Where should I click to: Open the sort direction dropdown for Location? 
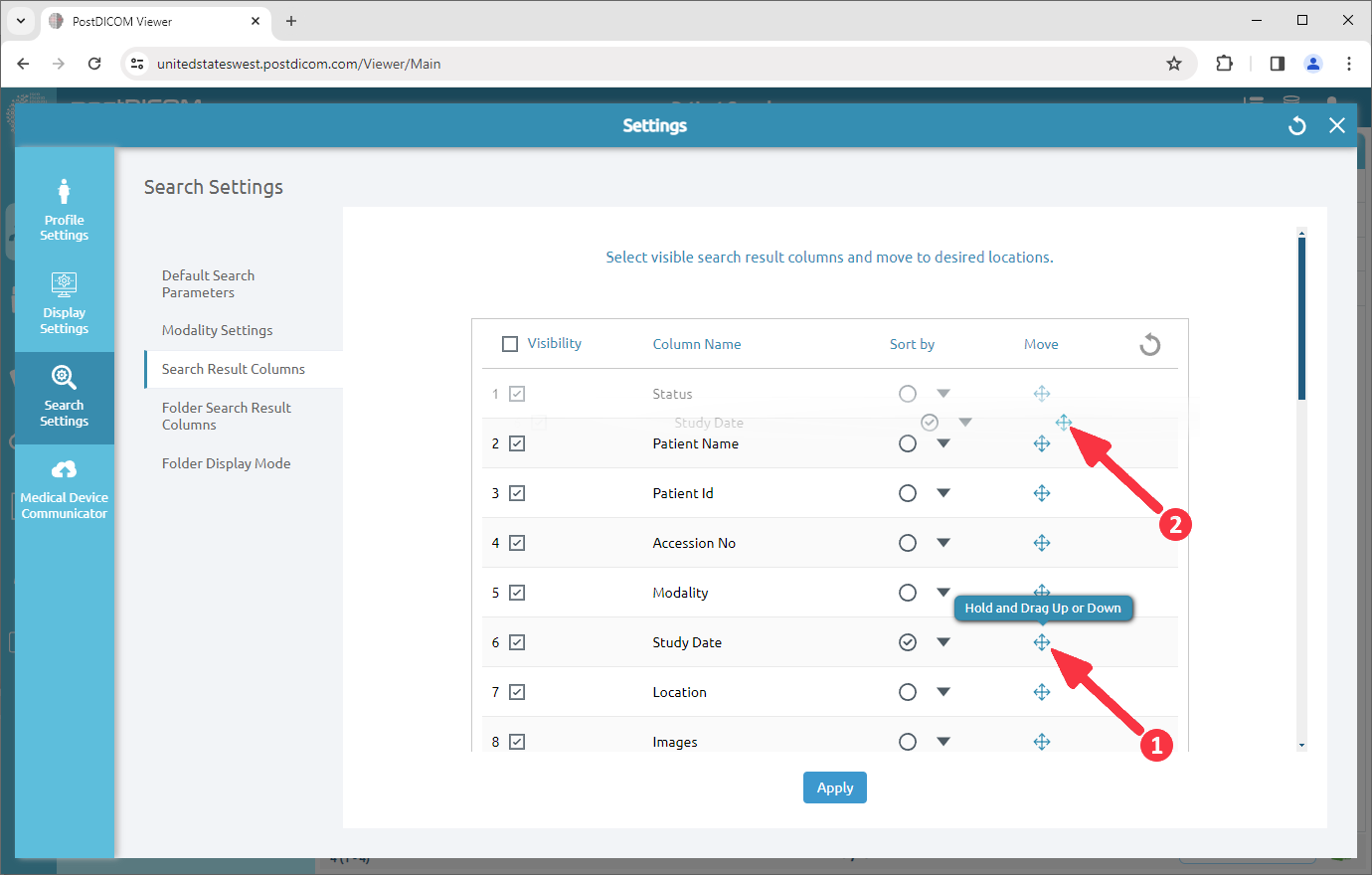tap(943, 691)
